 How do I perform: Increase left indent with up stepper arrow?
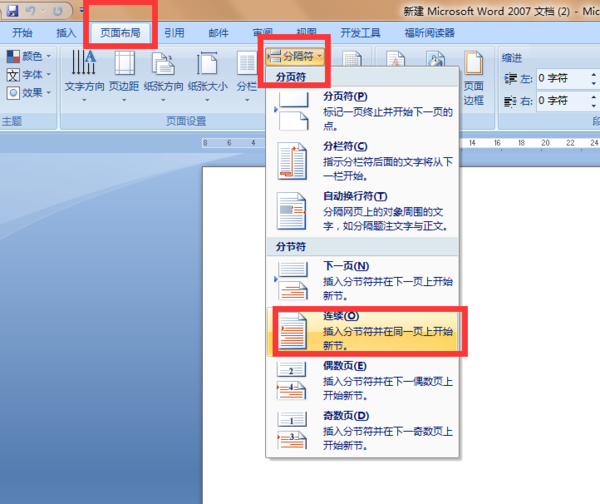click(x=593, y=74)
